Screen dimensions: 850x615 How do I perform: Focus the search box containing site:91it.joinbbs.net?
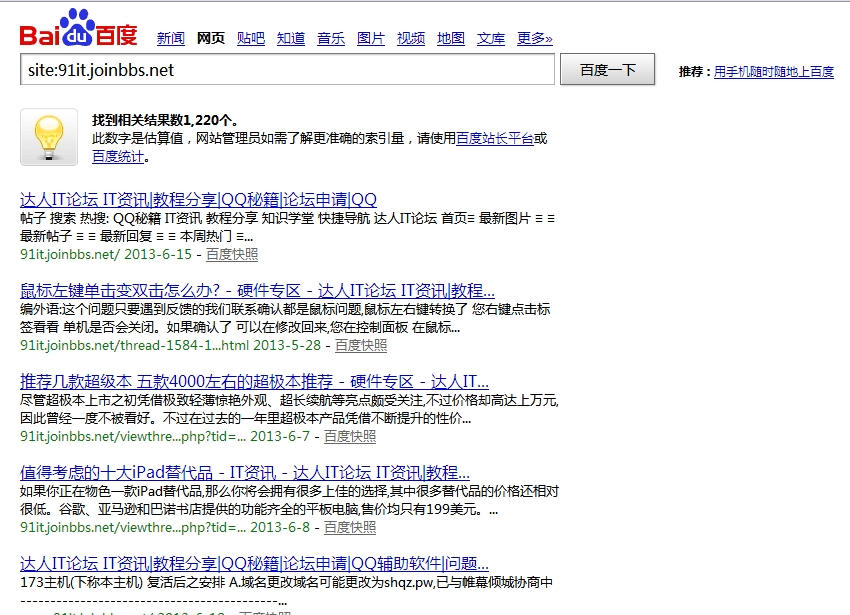tap(287, 69)
